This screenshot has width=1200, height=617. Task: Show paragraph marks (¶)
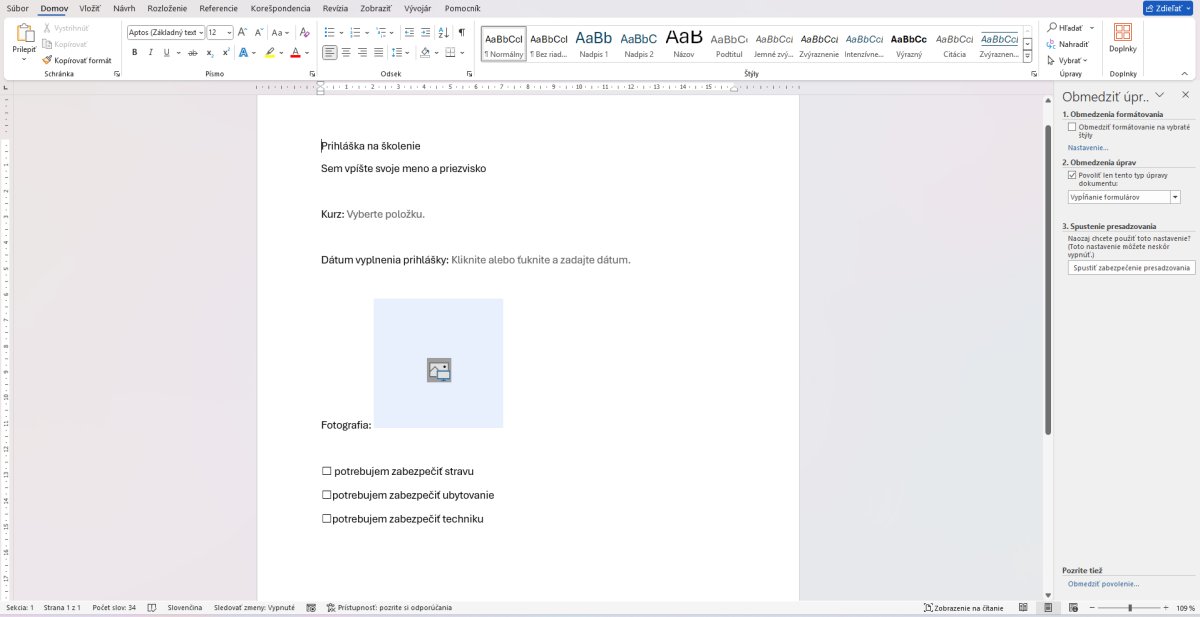tap(462, 32)
